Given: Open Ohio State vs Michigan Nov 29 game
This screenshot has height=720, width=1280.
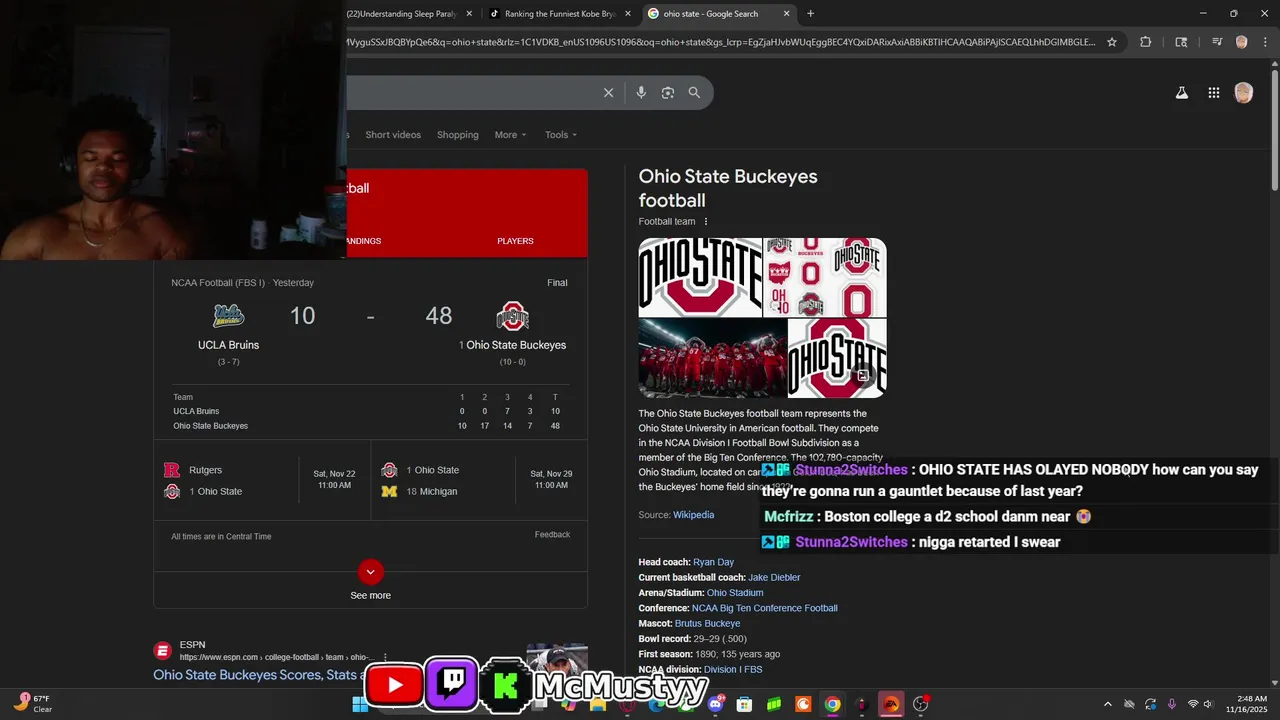Looking at the screenshot, I should point(478,480).
